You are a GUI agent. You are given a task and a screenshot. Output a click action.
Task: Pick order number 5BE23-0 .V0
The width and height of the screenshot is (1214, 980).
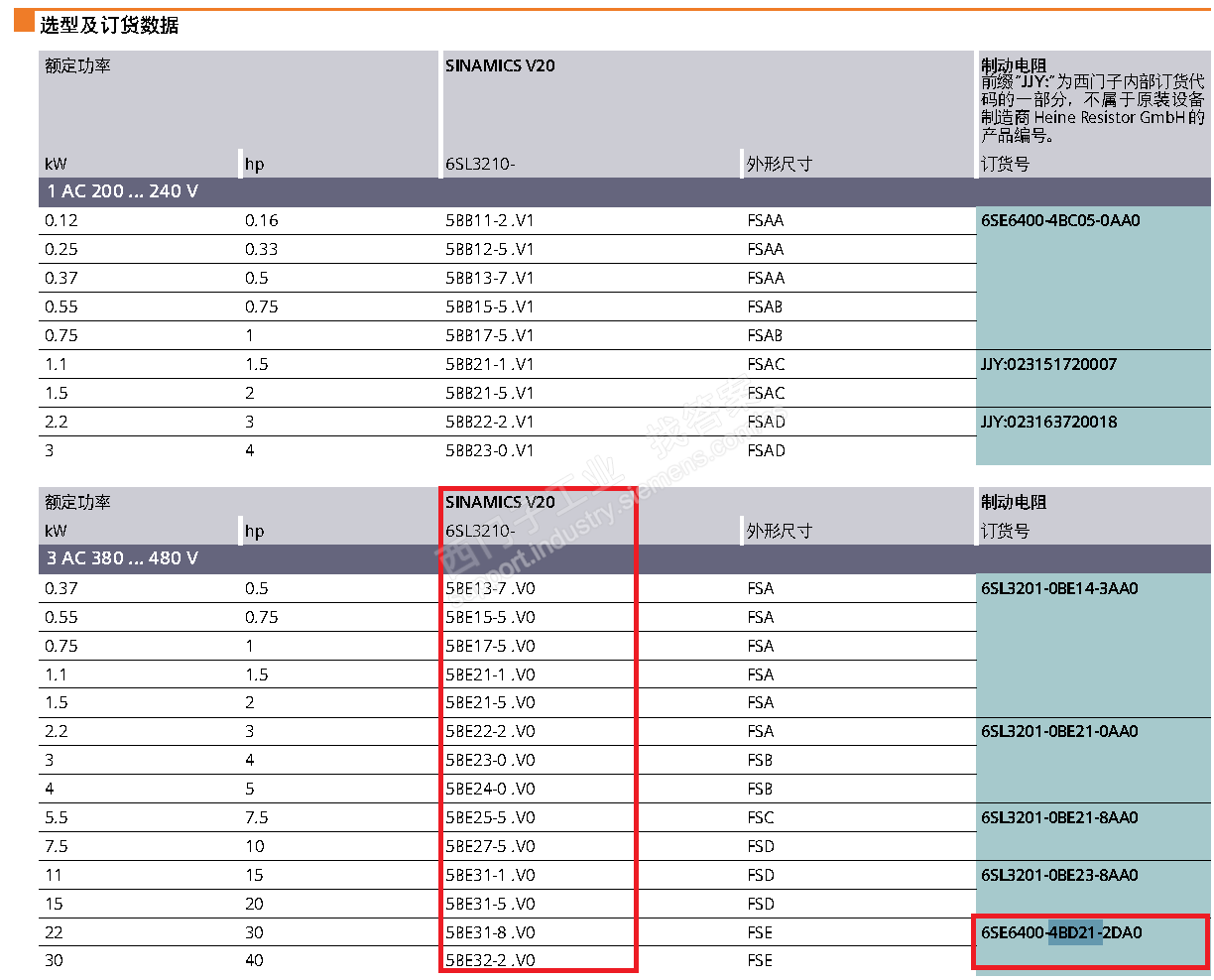pos(490,760)
